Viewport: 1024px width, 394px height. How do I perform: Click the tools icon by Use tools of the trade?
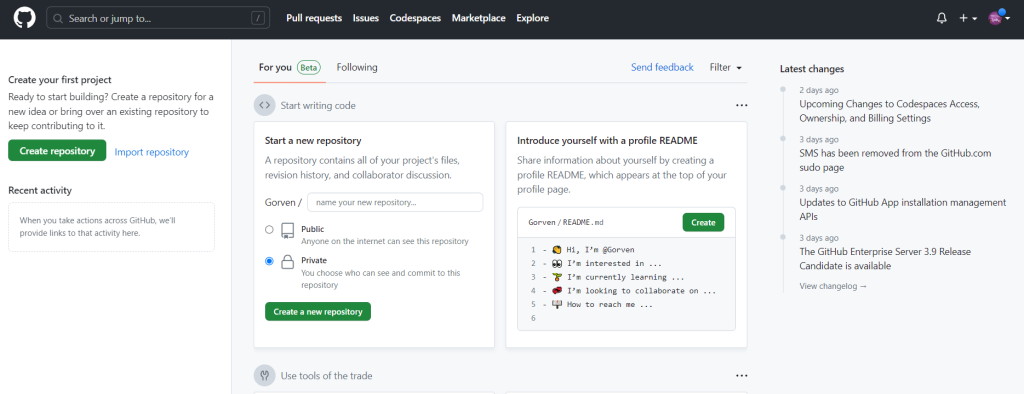pos(264,376)
